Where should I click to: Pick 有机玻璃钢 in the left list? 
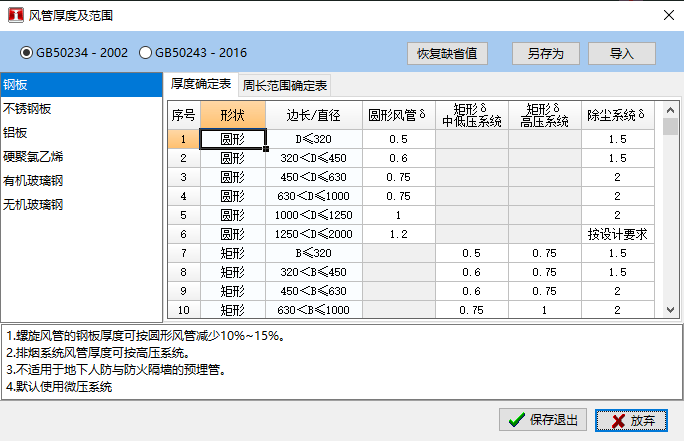[x=34, y=181]
